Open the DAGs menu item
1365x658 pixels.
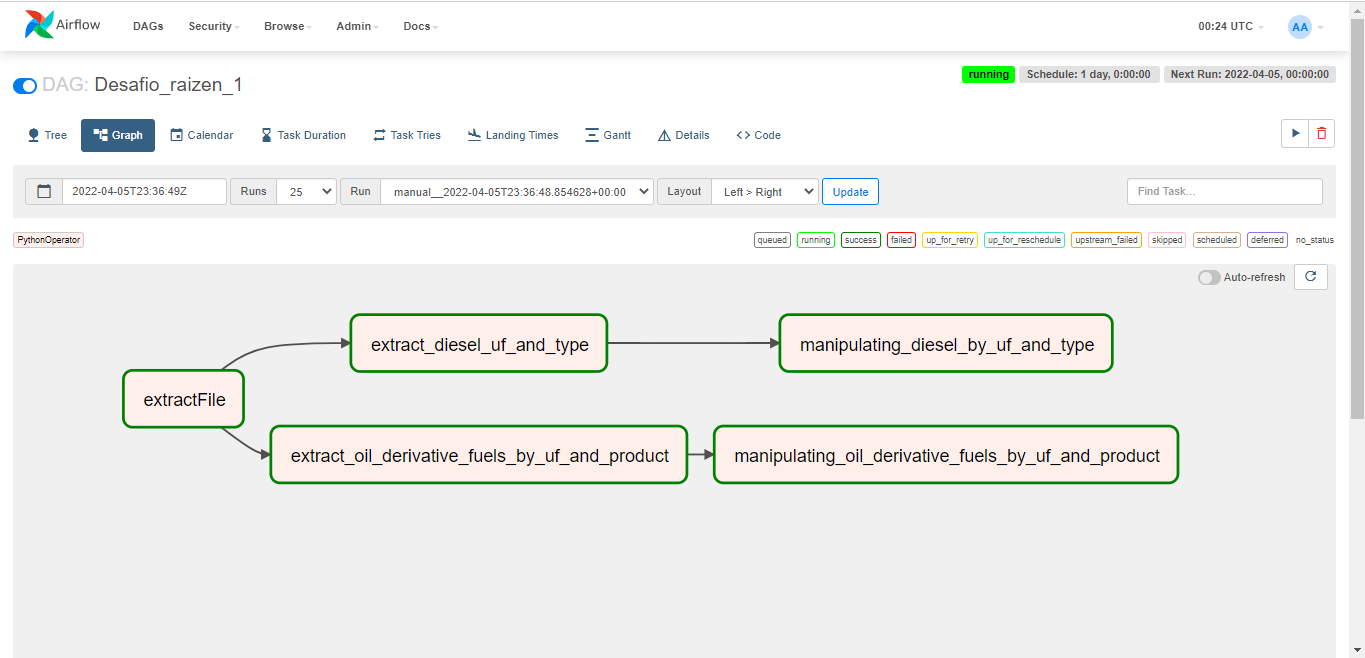(148, 26)
